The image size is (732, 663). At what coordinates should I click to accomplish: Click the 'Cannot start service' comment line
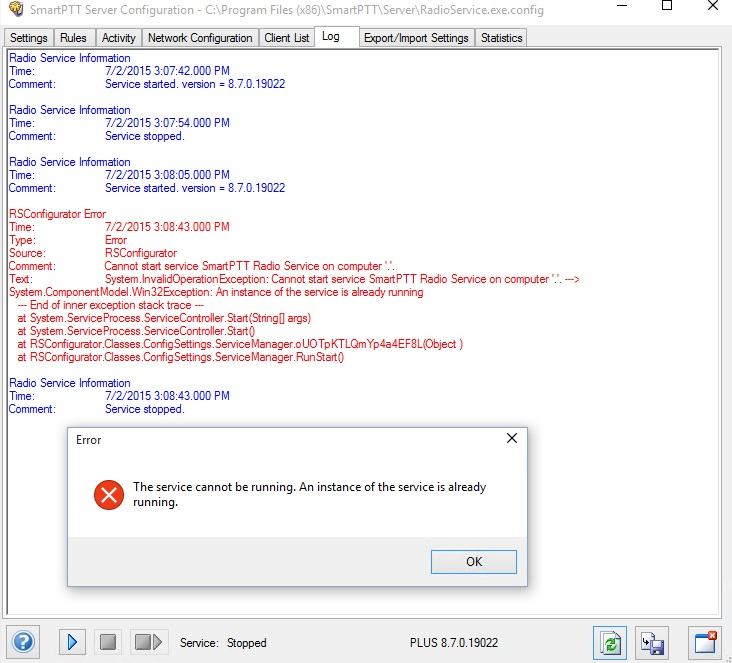pyautogui.click(x=249, y=266)
